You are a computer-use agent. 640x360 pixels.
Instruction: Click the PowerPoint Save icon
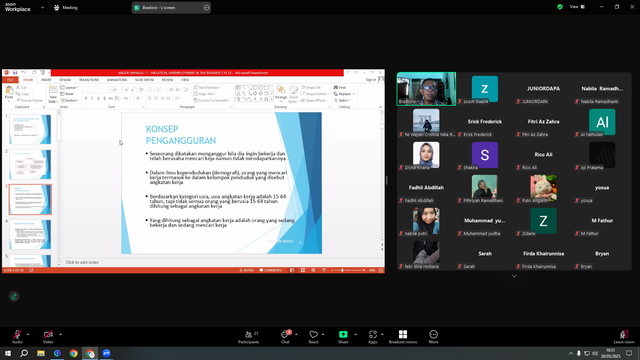pos(15,73)
